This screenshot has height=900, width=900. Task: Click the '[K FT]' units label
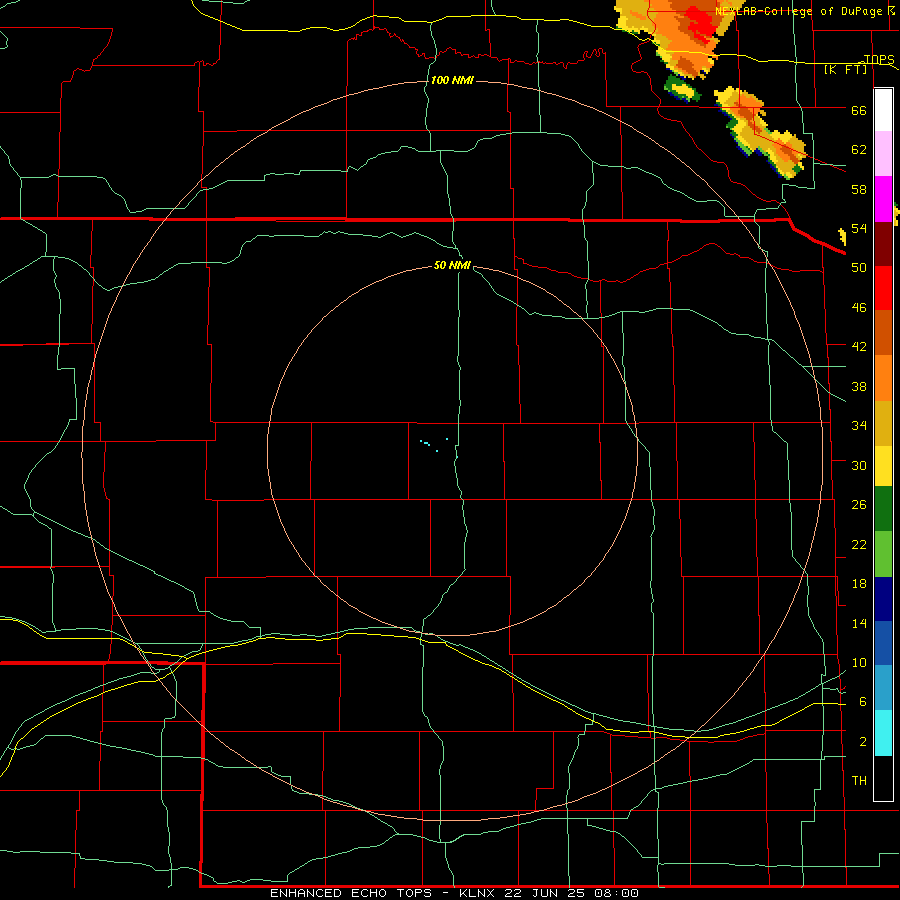[x=845, y=69]
